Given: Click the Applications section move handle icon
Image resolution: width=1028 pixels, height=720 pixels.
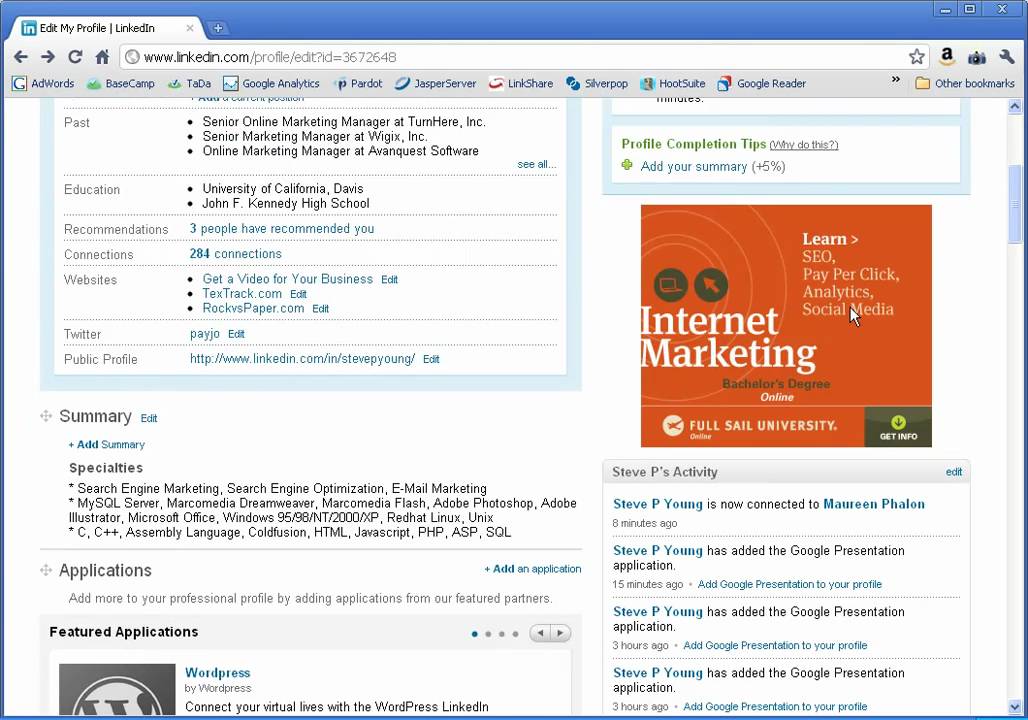Looking at the screenshot, I should (x=46, y=570).
